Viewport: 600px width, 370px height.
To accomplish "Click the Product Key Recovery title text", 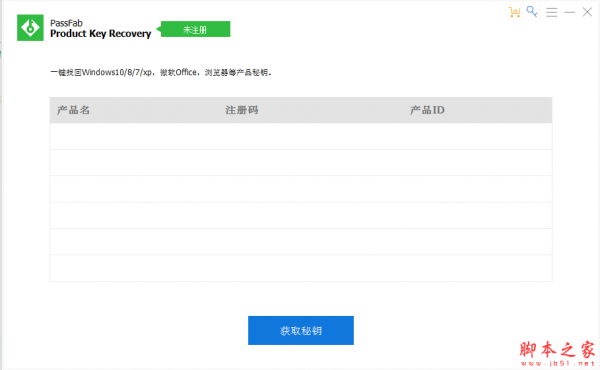I will click(101, 34).
